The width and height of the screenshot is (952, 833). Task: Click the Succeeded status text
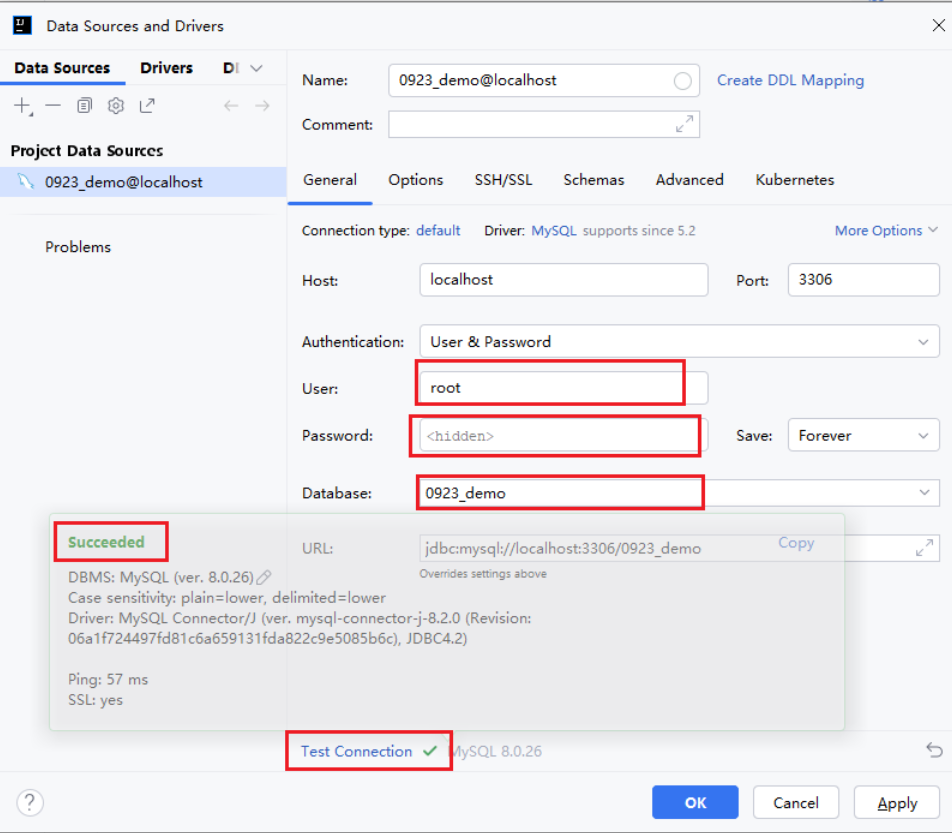tap(106, 542)
